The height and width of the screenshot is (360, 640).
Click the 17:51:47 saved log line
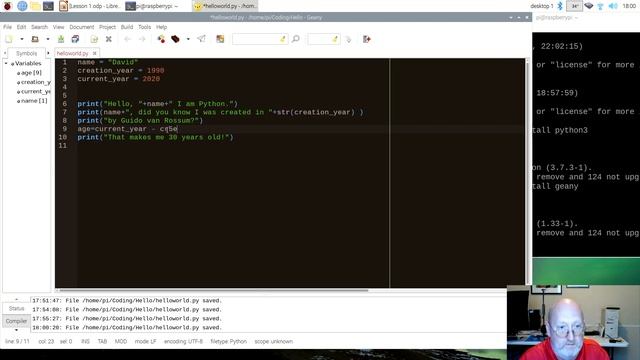coord(127,300)
